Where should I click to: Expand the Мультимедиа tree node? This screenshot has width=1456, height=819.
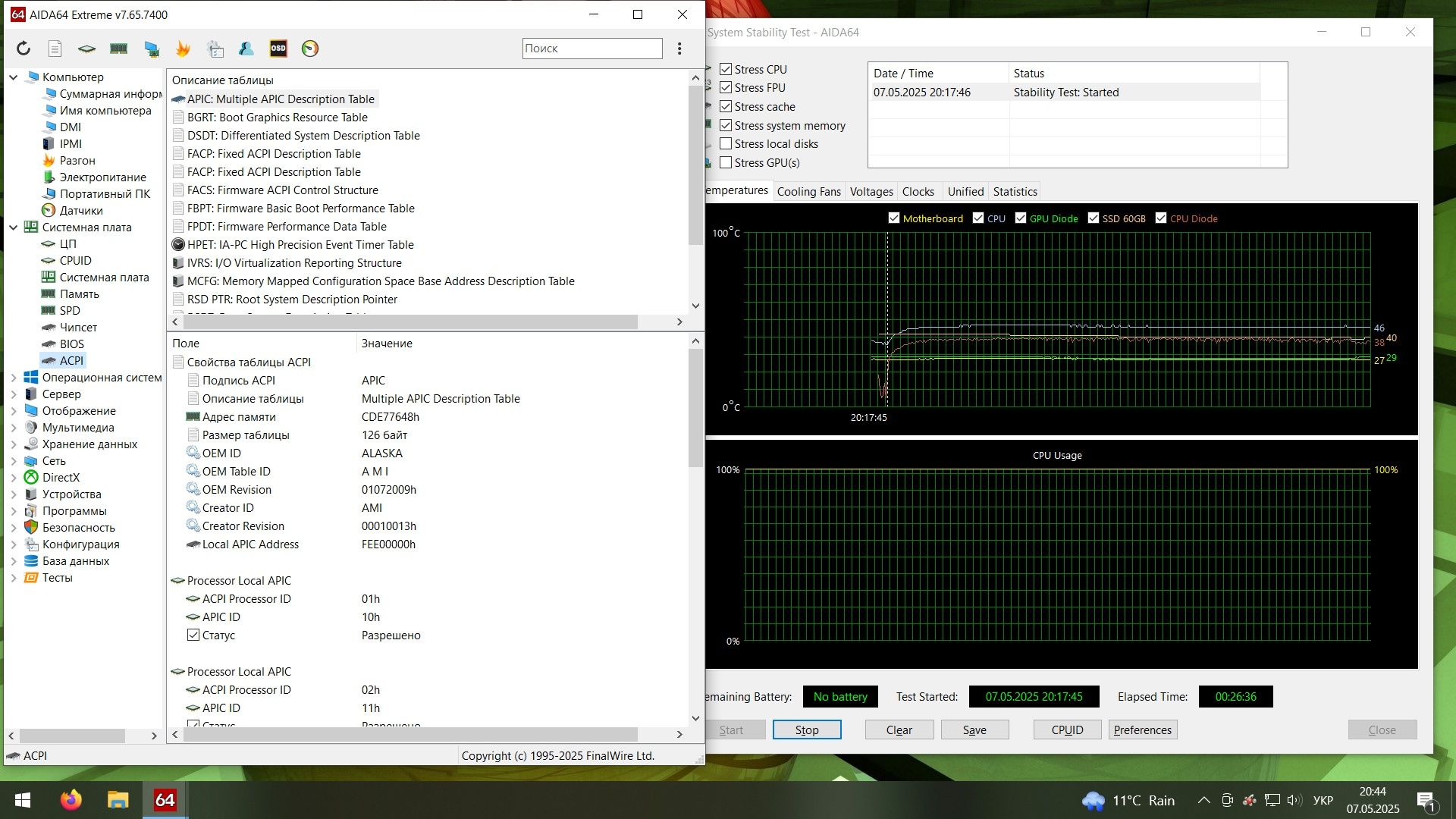coord(13,427)
